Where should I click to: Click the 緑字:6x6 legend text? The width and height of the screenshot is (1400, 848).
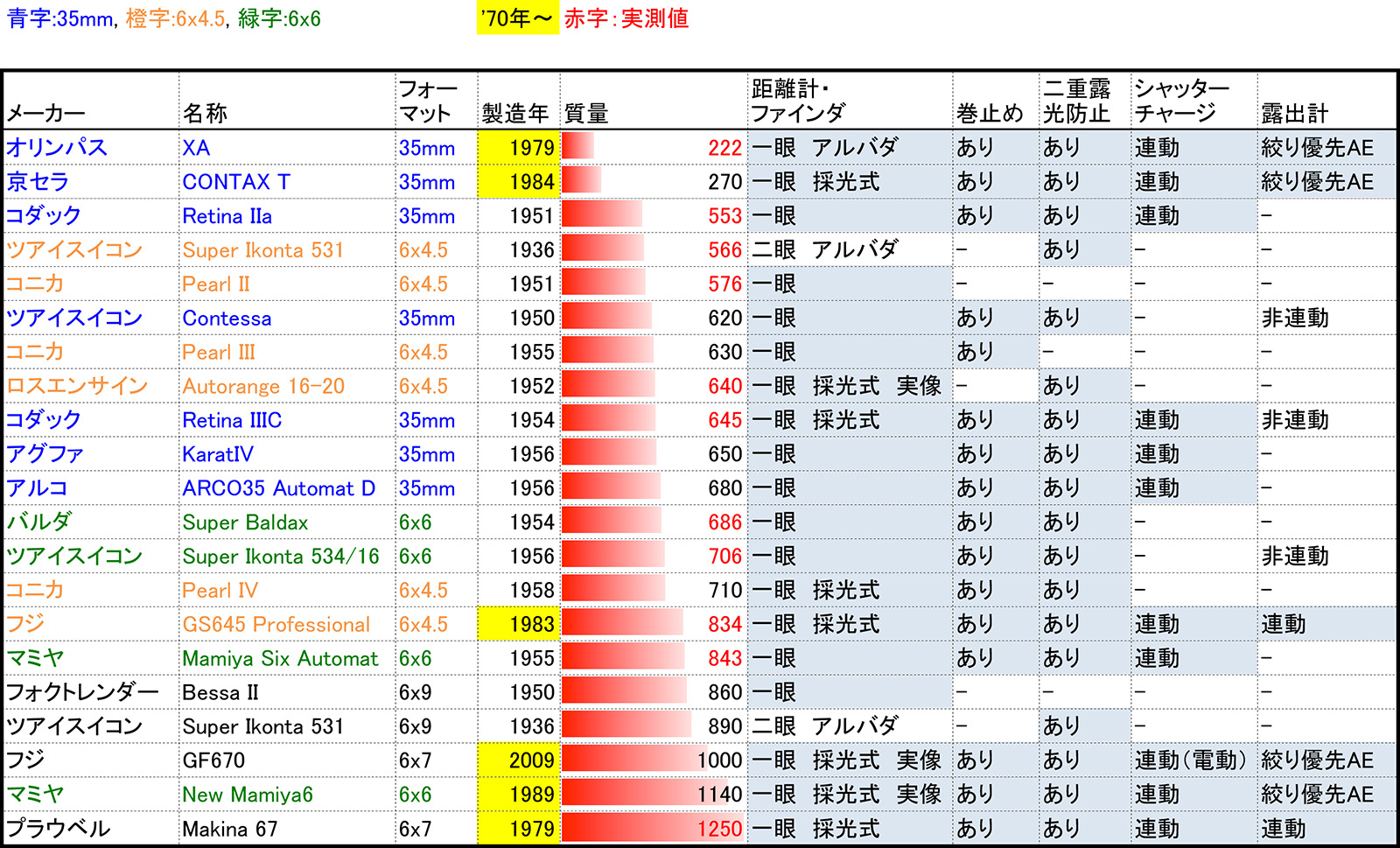click(280, 18)
